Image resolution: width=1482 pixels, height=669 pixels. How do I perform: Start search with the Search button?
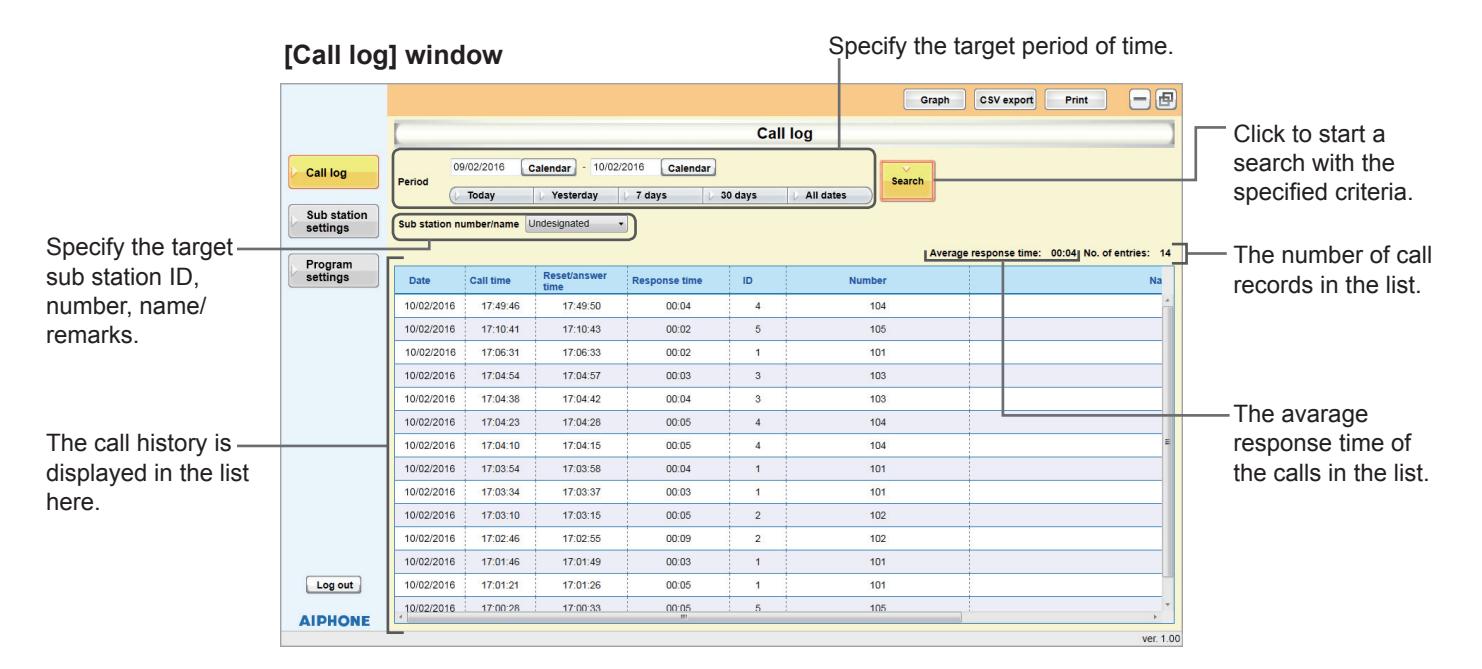(x=908, y=182)
